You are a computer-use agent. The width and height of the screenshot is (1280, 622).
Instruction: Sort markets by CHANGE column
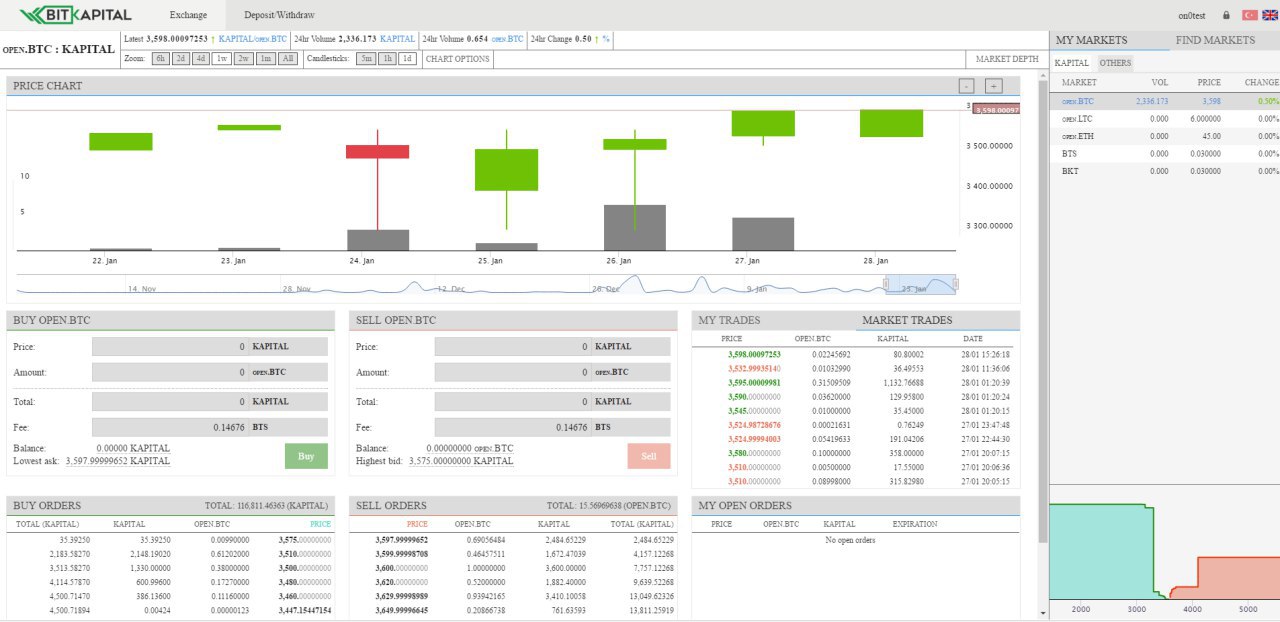point(1261,83)
